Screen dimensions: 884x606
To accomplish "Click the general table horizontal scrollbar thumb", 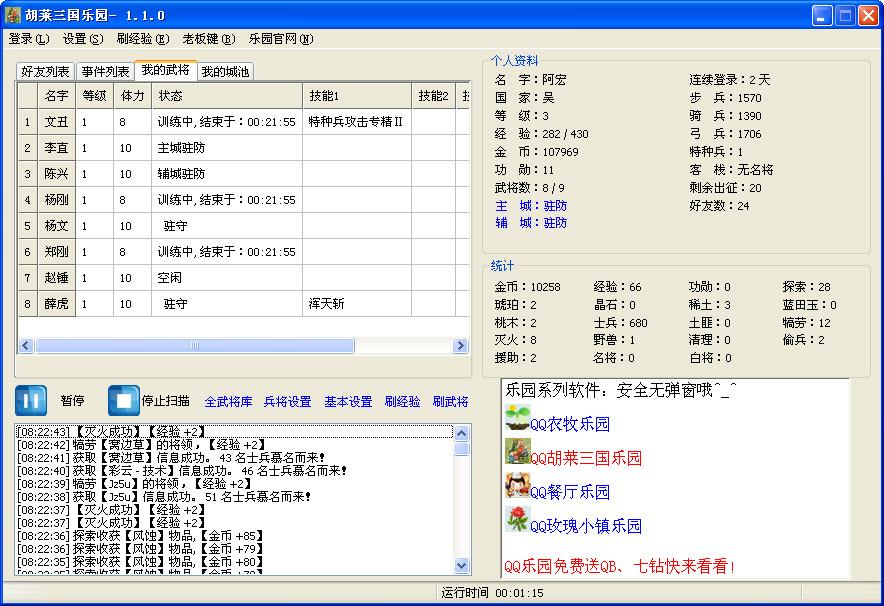I will click(195, 346).
